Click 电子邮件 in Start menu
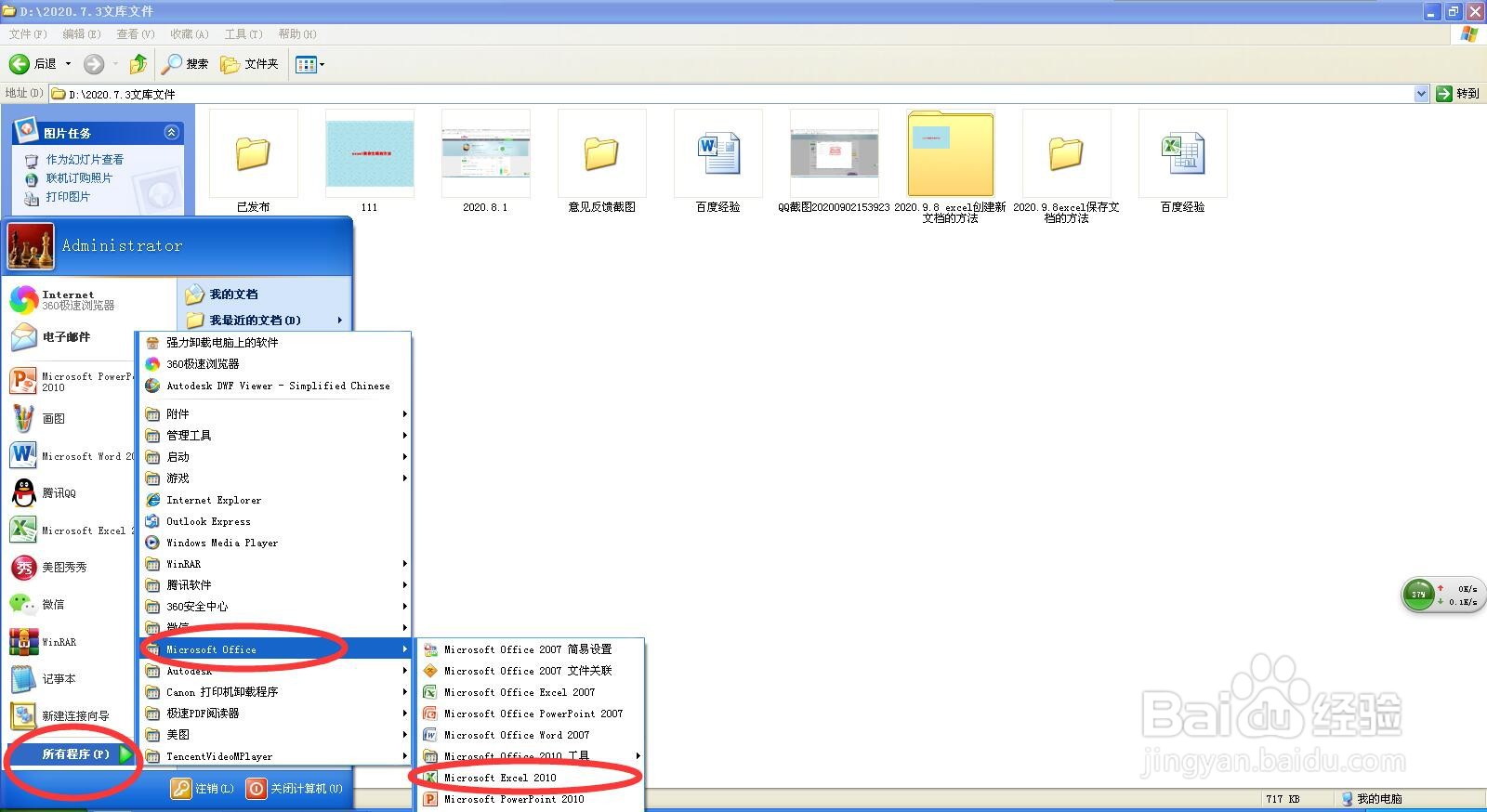Screen dimensions: 1487x812 (51, 337)
